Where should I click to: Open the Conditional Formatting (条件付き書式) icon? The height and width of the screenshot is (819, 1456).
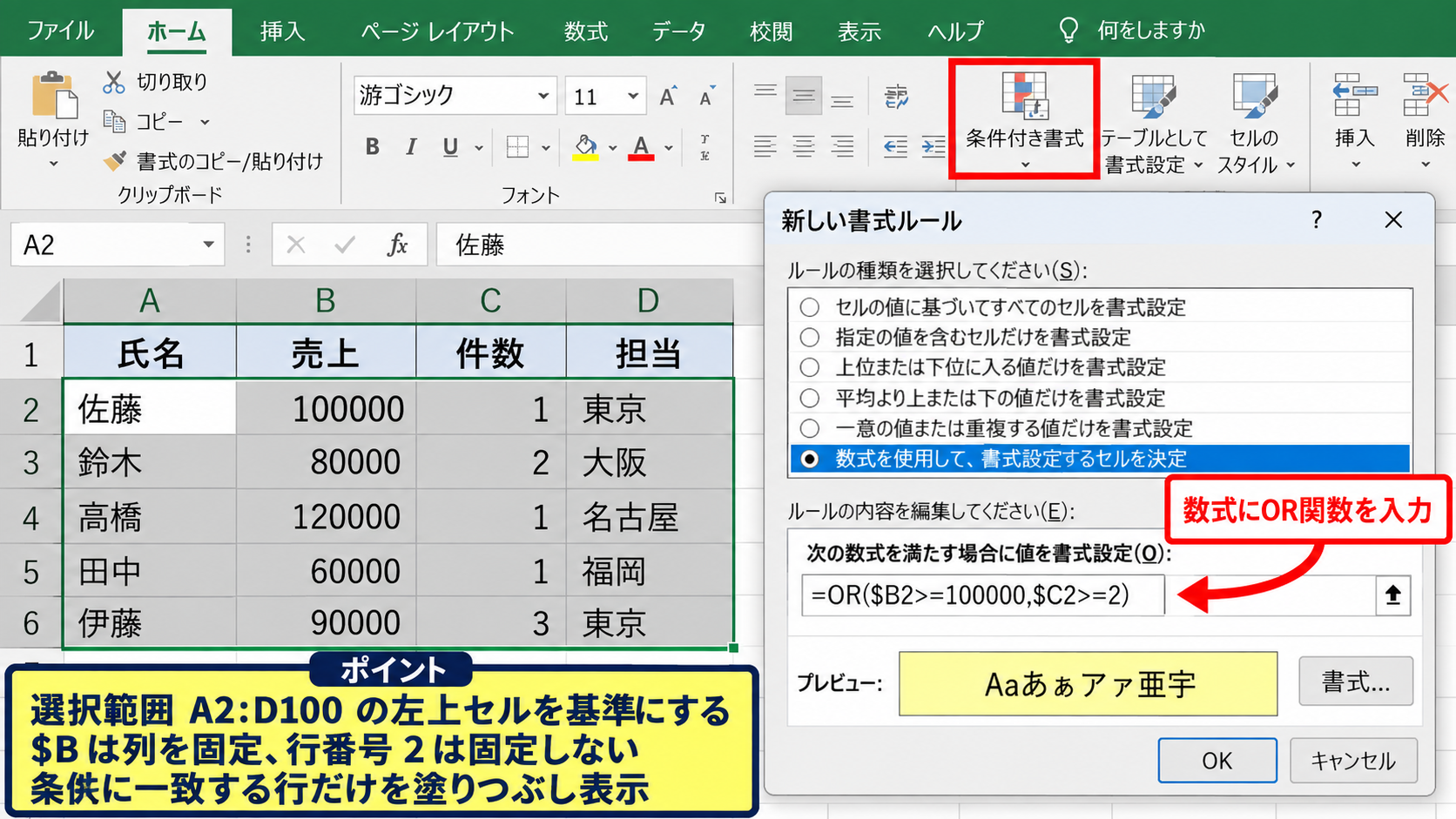[x=1025, y=96]
